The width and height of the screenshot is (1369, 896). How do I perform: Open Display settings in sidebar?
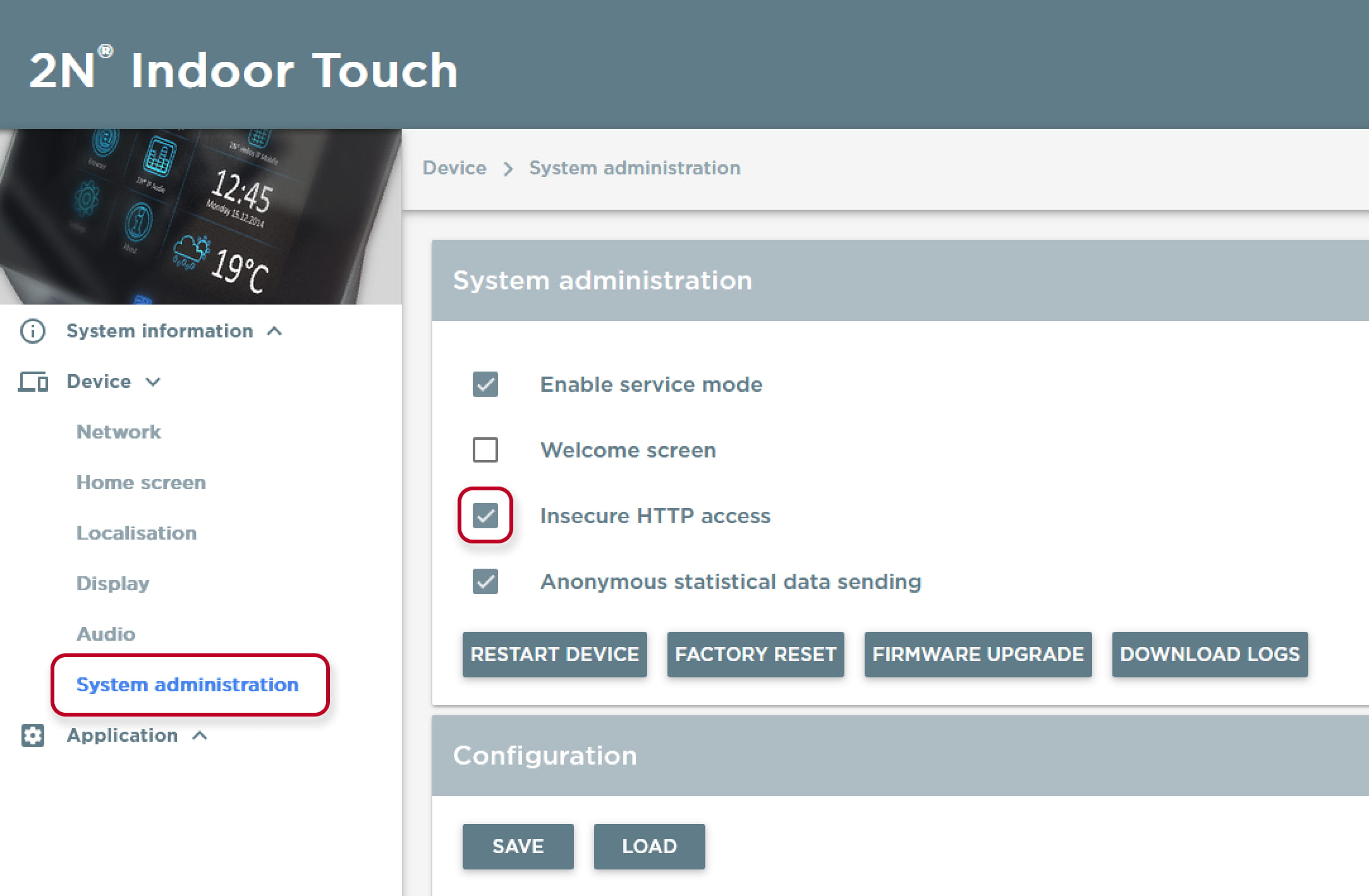pos(113,584)
